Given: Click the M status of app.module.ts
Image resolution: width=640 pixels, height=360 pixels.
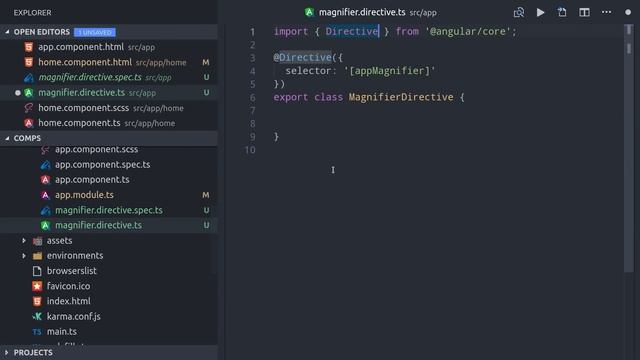Looking at the screenshot, I should 206,195.
